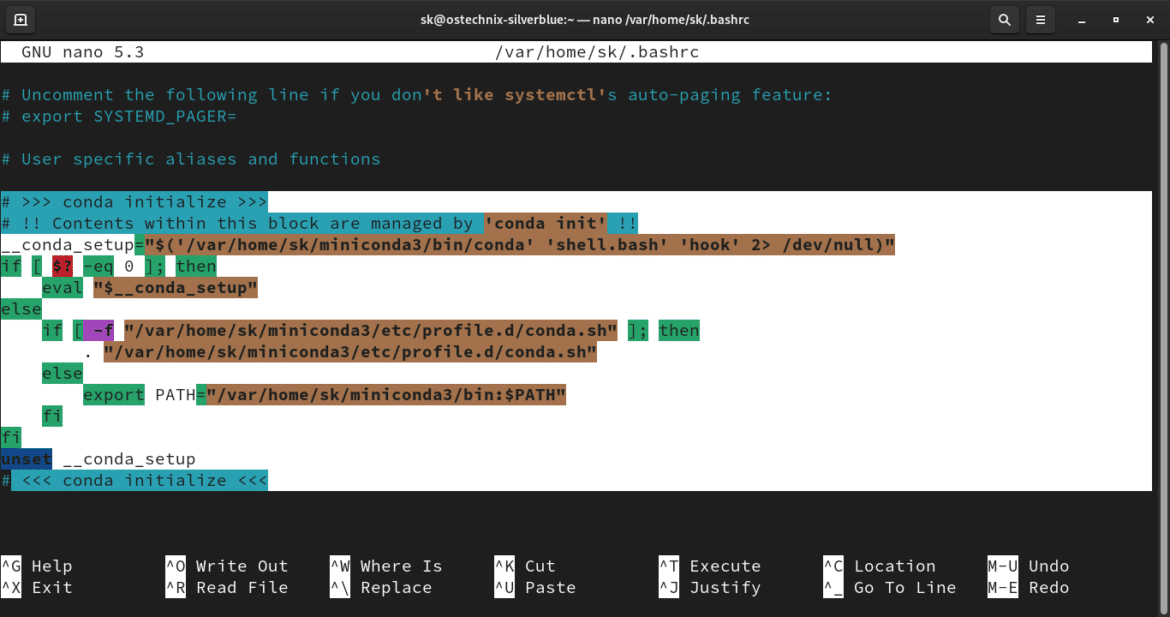
Task: Select Execute from the shortcut bar
Action: [712, 565]
